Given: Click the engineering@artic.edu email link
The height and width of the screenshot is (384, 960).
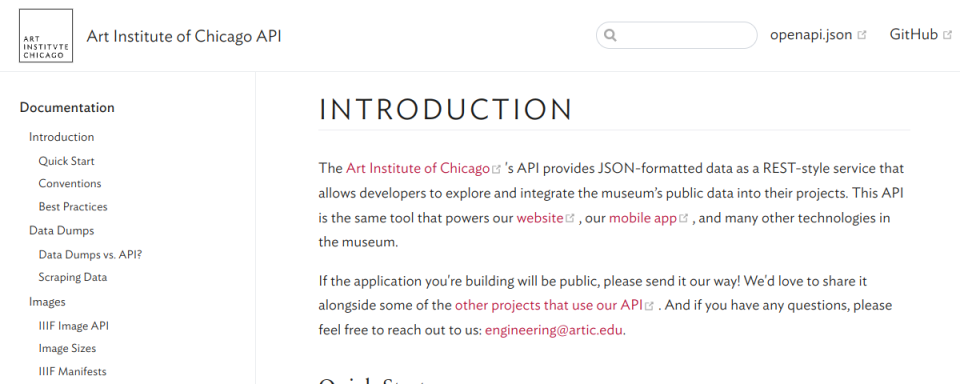Looking at the screenshot, I should 555,331.
